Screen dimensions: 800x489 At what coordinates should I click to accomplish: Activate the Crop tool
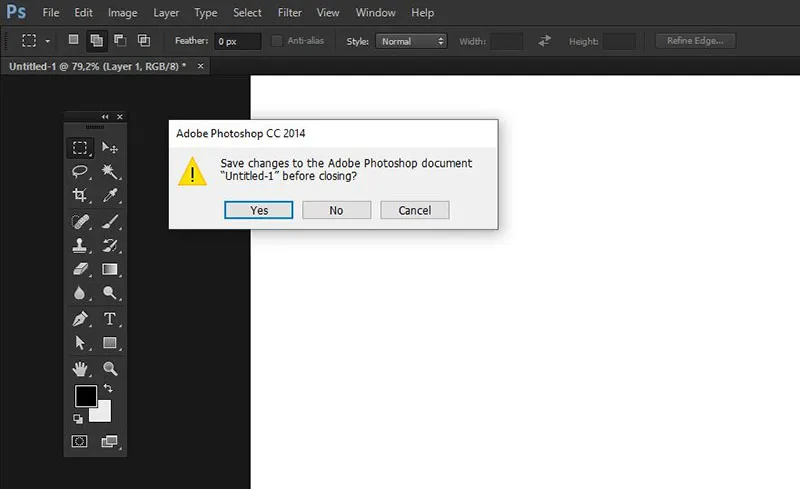[x=80, y=196]
